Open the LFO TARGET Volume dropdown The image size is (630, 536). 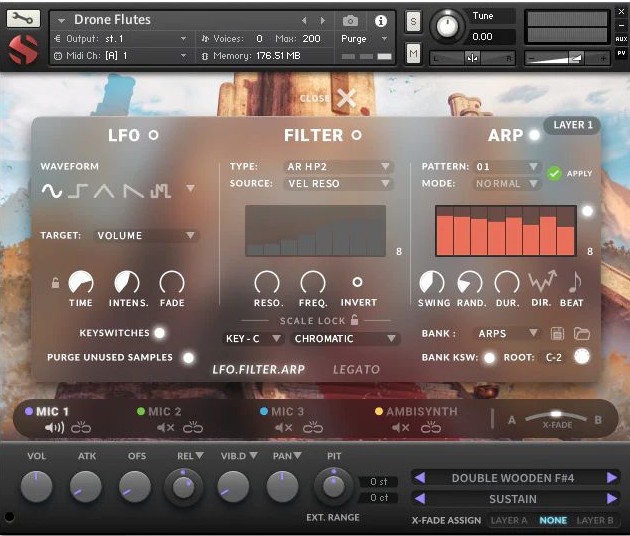tap(146, 235)
